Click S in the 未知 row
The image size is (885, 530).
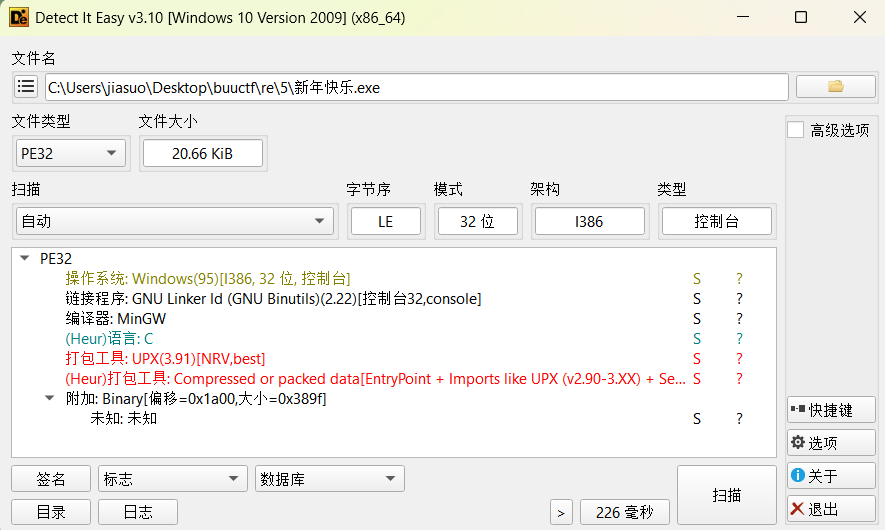pos(697,419)
